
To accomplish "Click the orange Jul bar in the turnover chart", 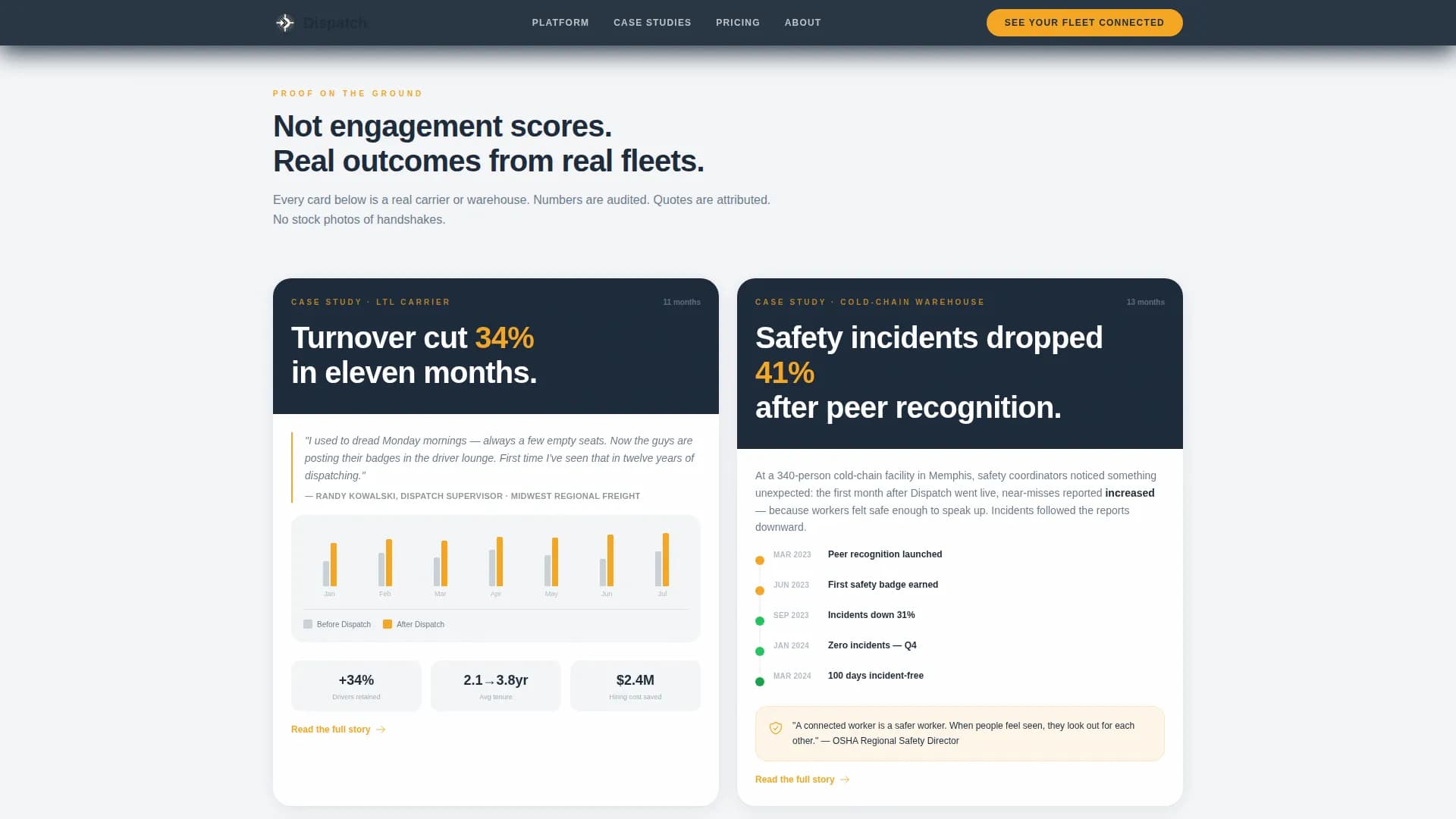I will pyautogui.click(x=664, y=561).
